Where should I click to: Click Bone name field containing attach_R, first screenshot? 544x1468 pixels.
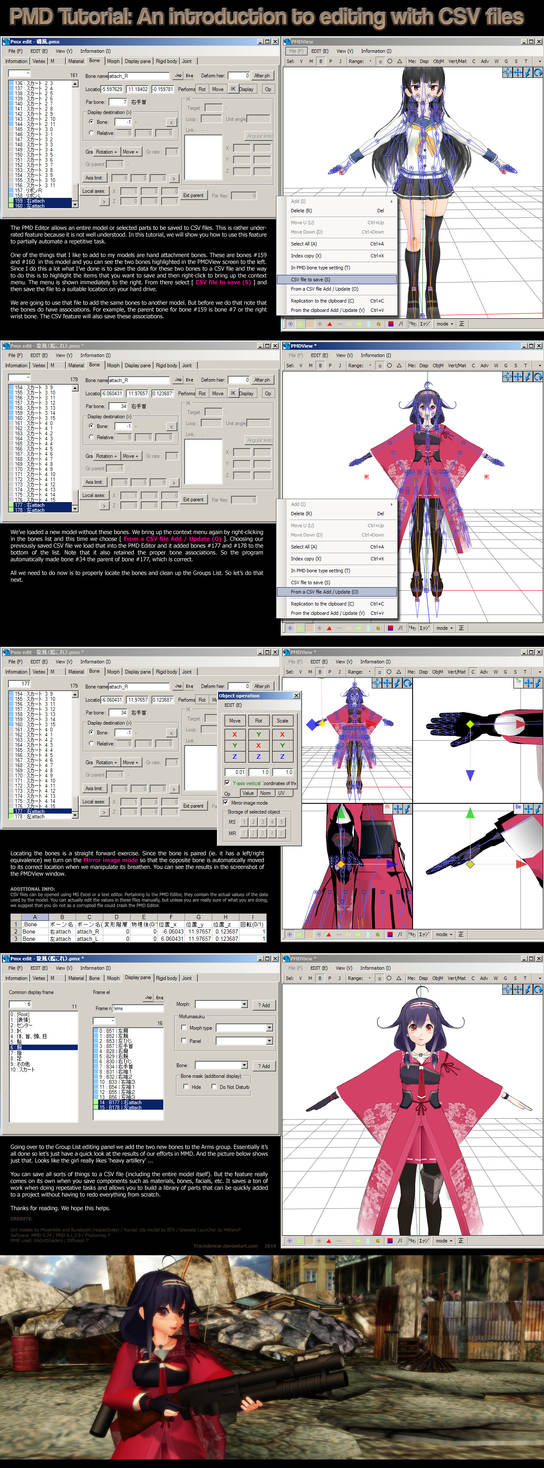pyautogui.click(x=139, y=76)
